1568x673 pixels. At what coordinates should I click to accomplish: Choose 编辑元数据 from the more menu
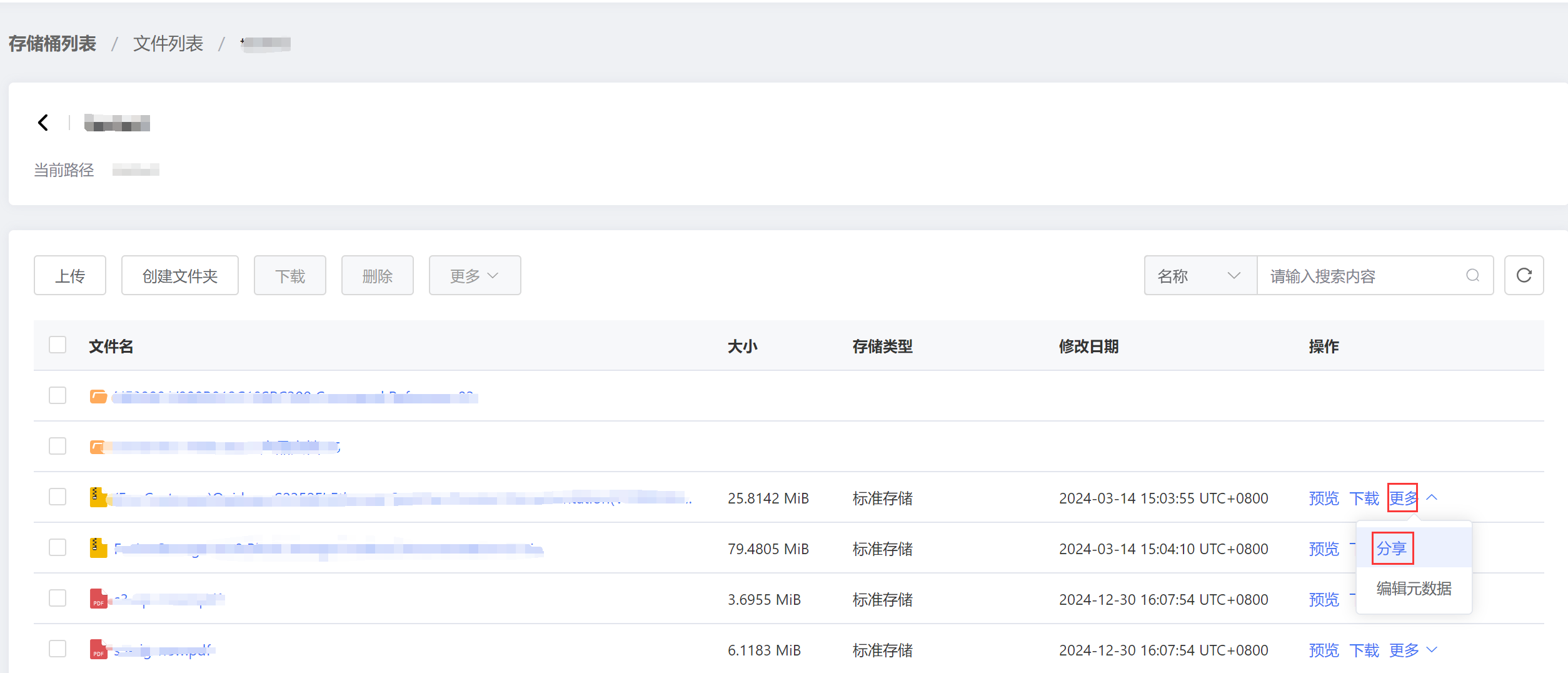tap(1414, 589)
